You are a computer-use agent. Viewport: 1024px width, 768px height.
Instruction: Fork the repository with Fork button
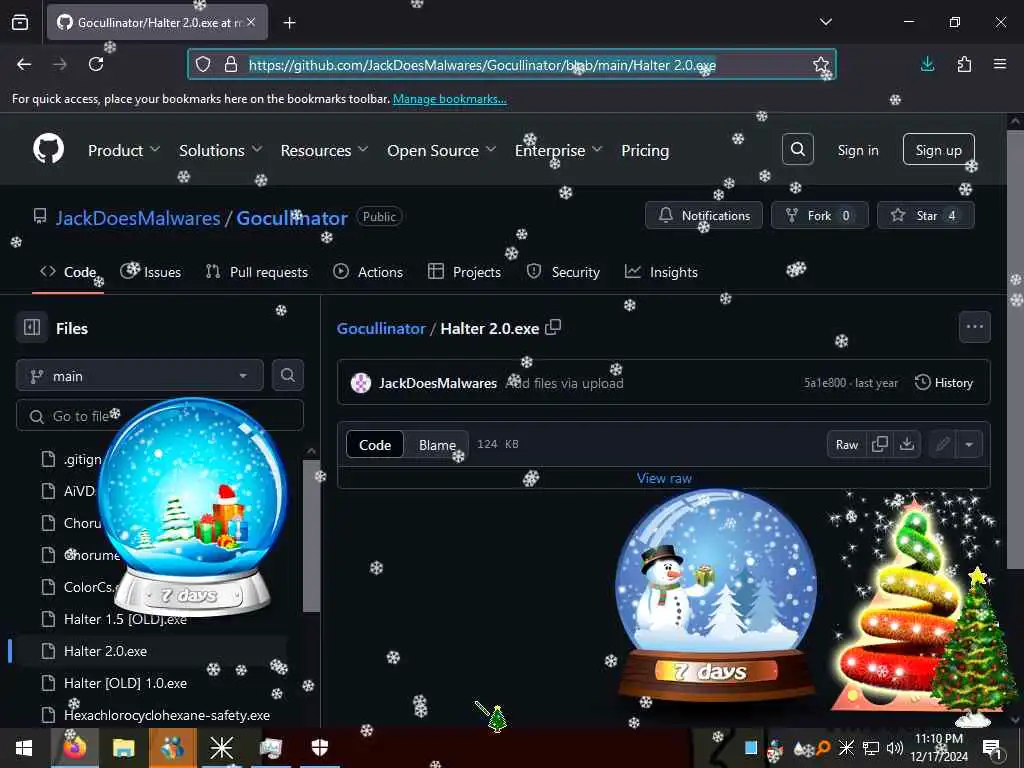(819, 216)
